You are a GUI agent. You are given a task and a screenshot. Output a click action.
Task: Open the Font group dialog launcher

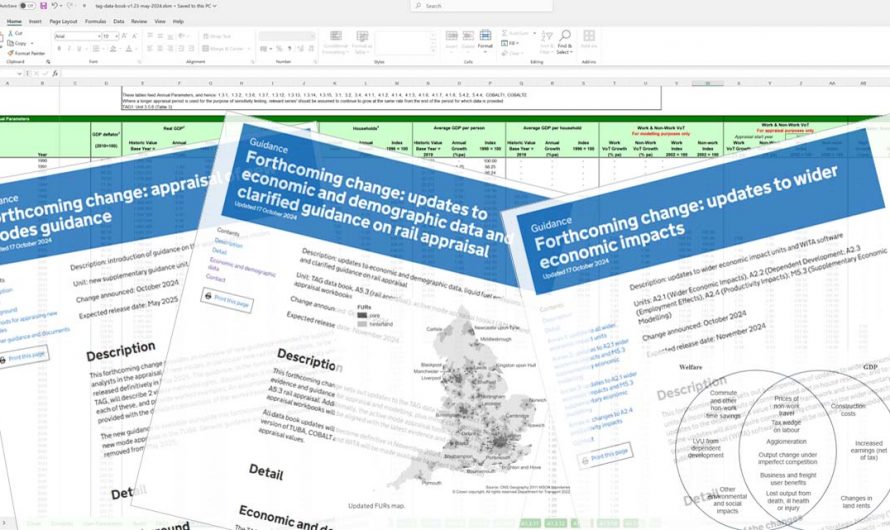point(140,62)
